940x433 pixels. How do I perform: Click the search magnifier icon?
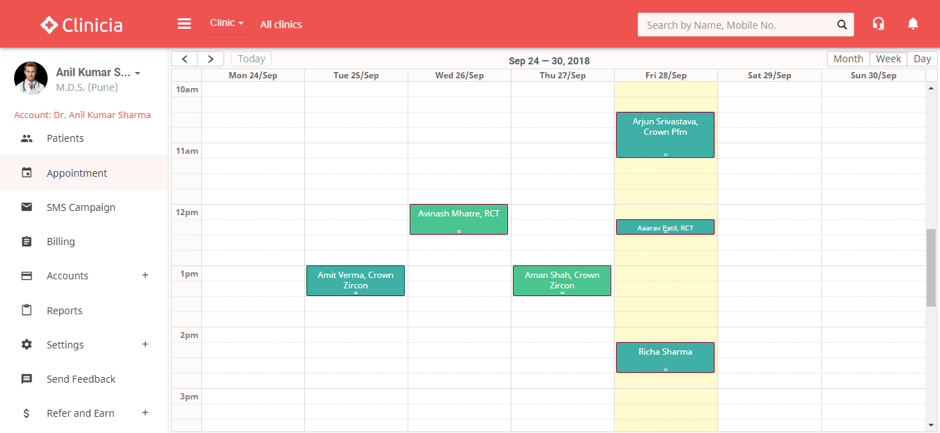point(842,25)
